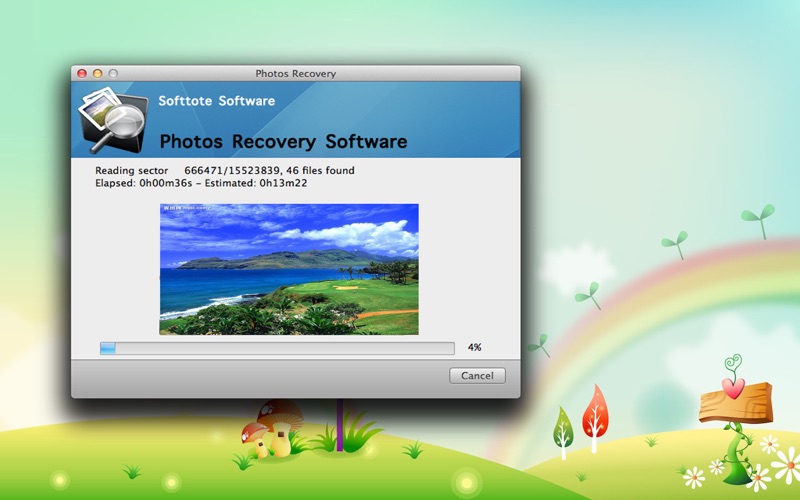
Task: Click the Photos Recovery window title
Action: coord(295,73)
